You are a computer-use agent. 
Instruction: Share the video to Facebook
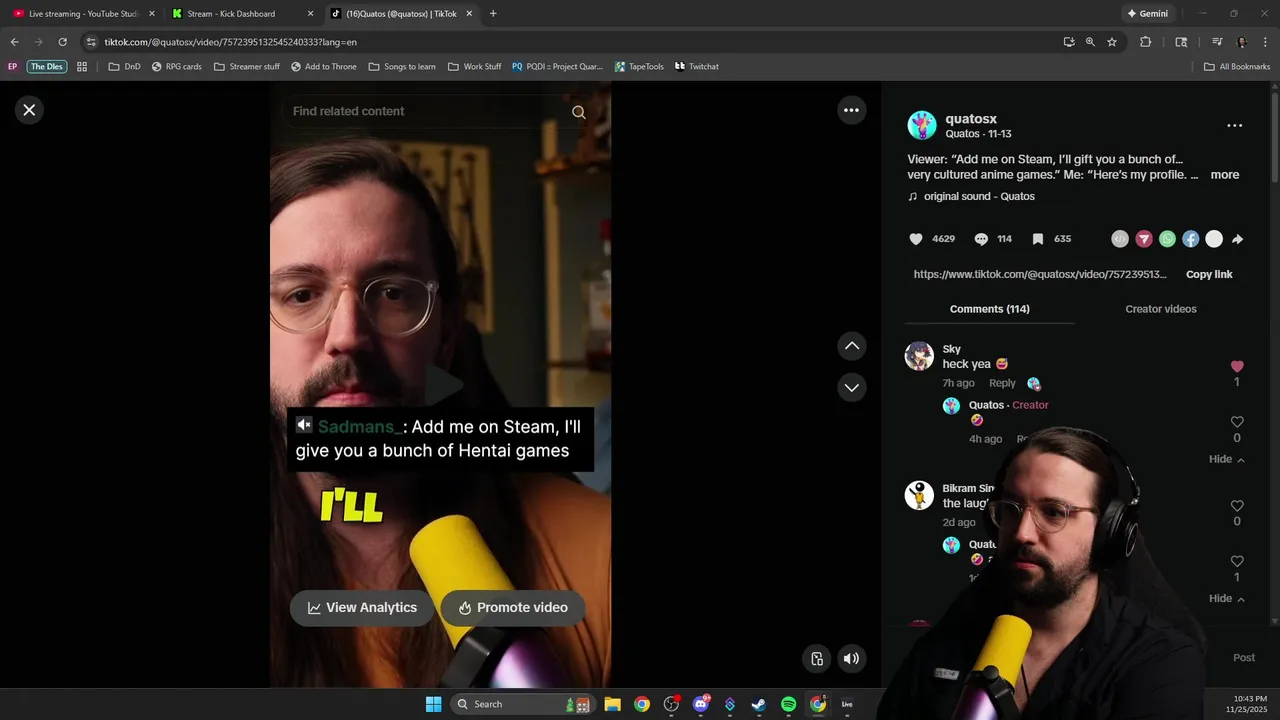point(1190,239)
